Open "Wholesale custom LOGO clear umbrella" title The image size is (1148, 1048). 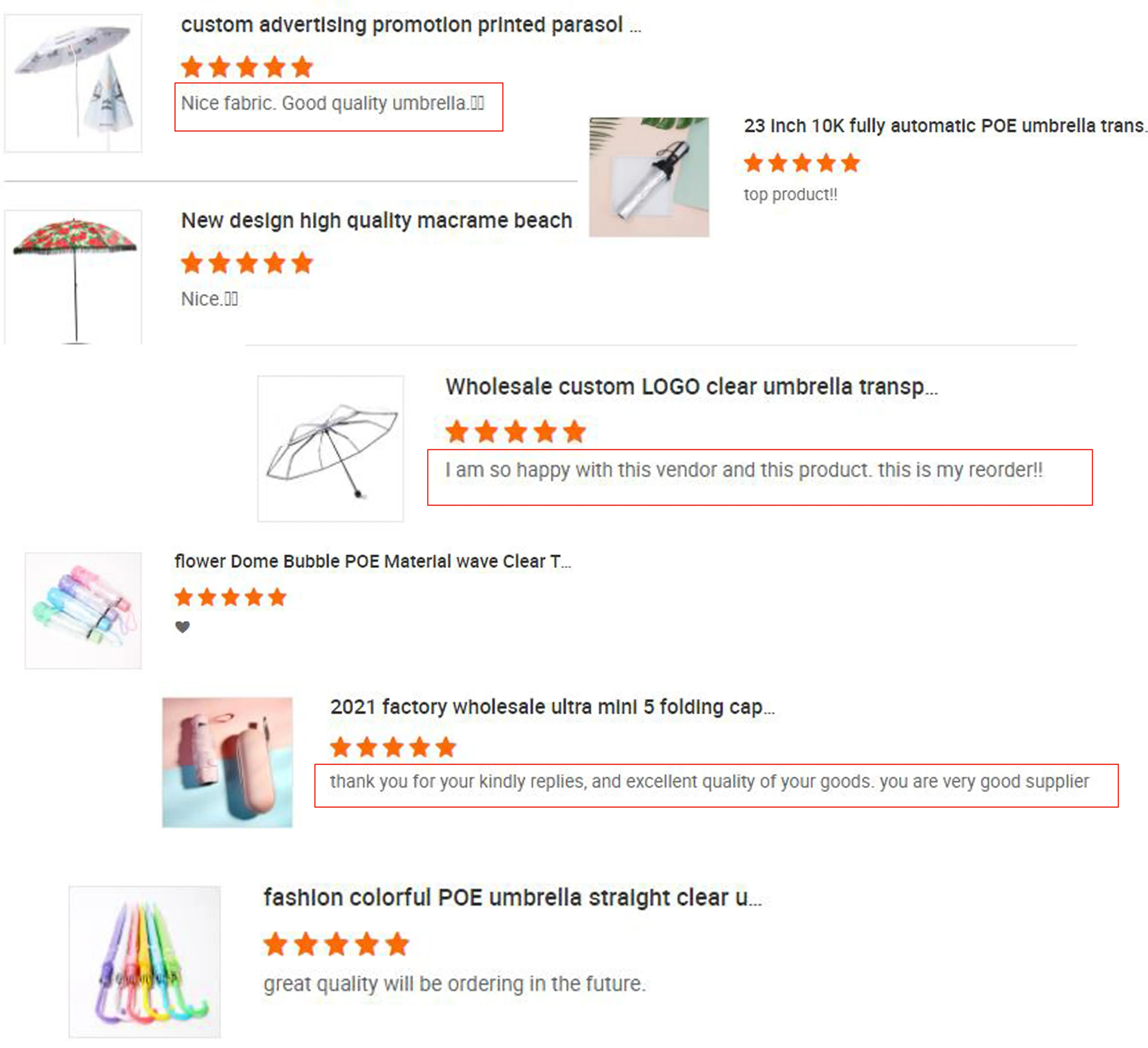(x=691, y=387)
